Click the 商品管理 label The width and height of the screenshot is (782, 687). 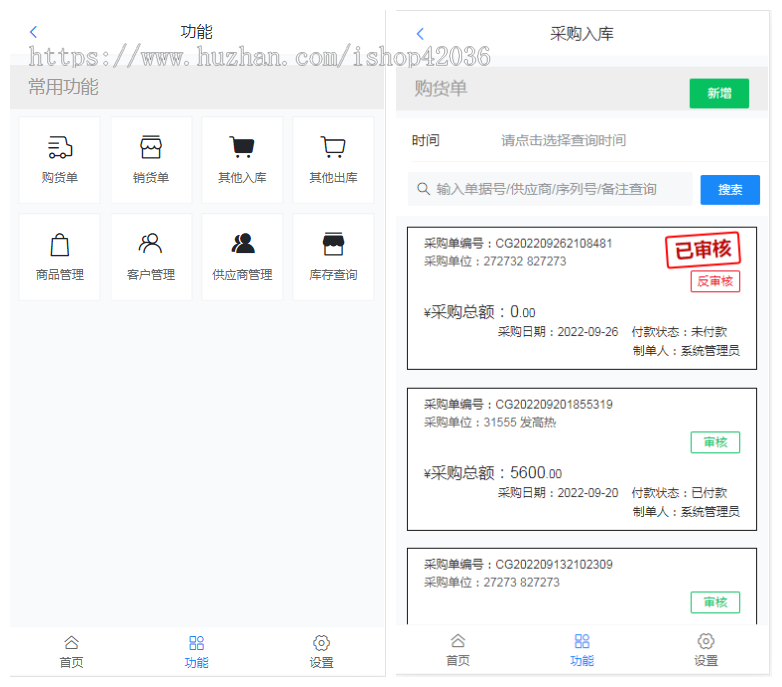[60, 275]
